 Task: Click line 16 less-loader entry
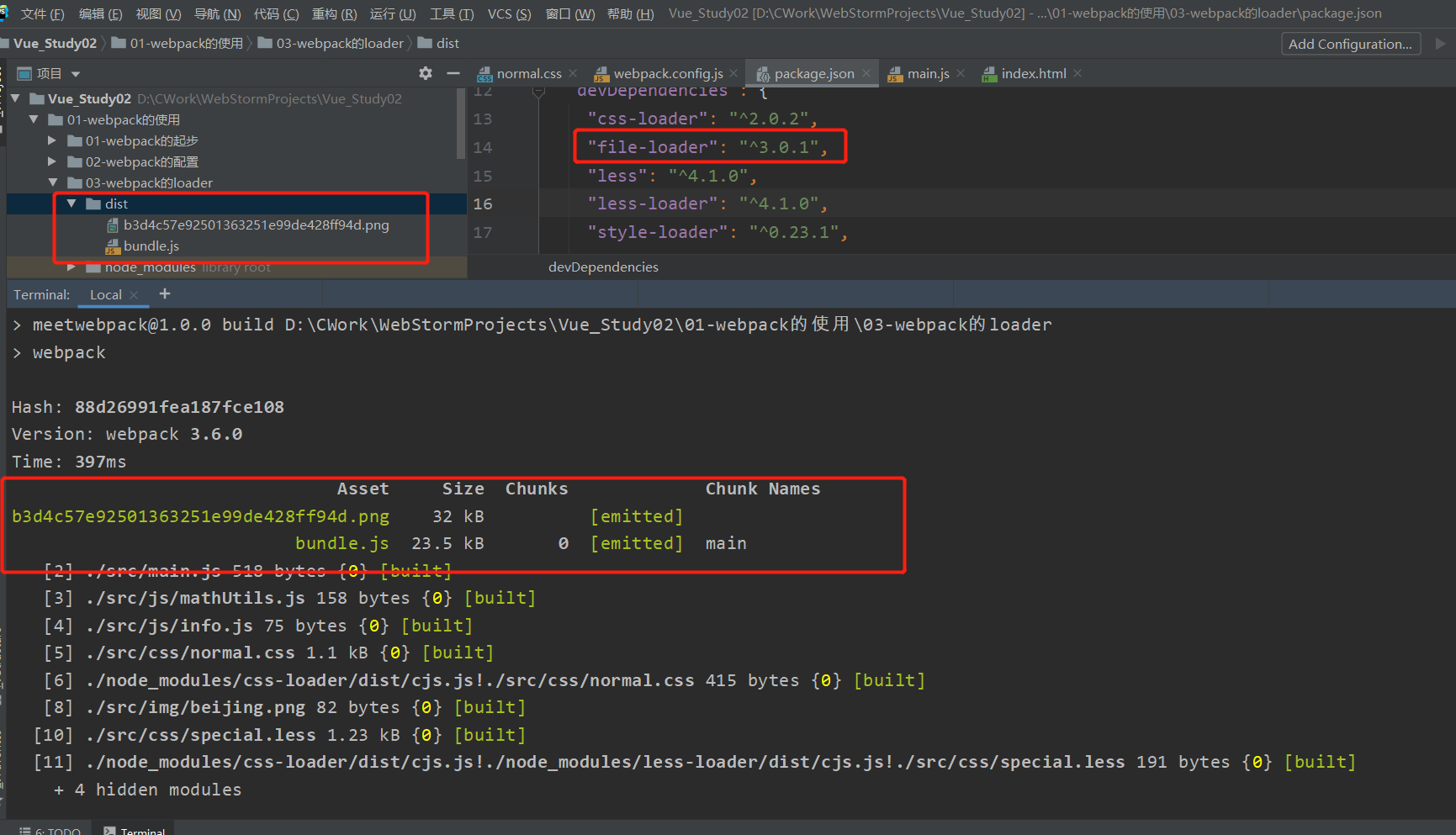[x=707, y=203]
